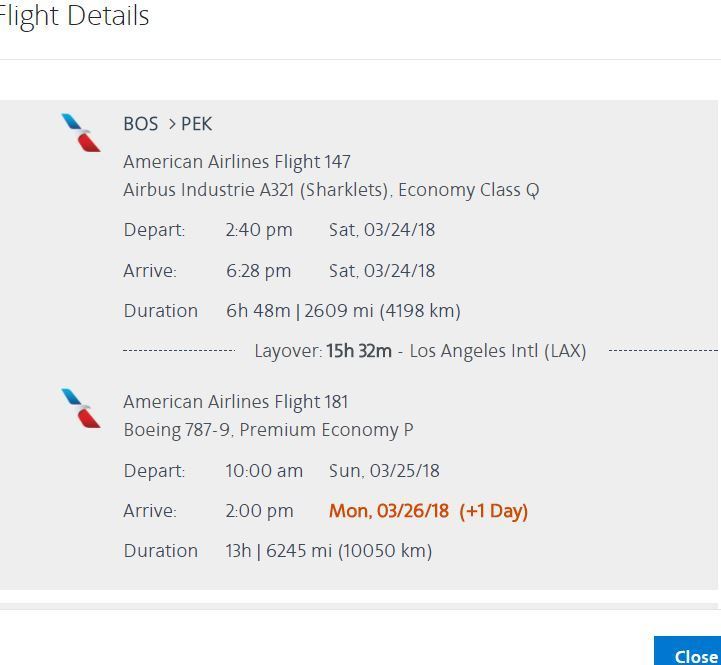This screenshot has width=721, height=665.
Task: Click Boeing 787-9 Premium Economy P line
Action: coord(269,430)
